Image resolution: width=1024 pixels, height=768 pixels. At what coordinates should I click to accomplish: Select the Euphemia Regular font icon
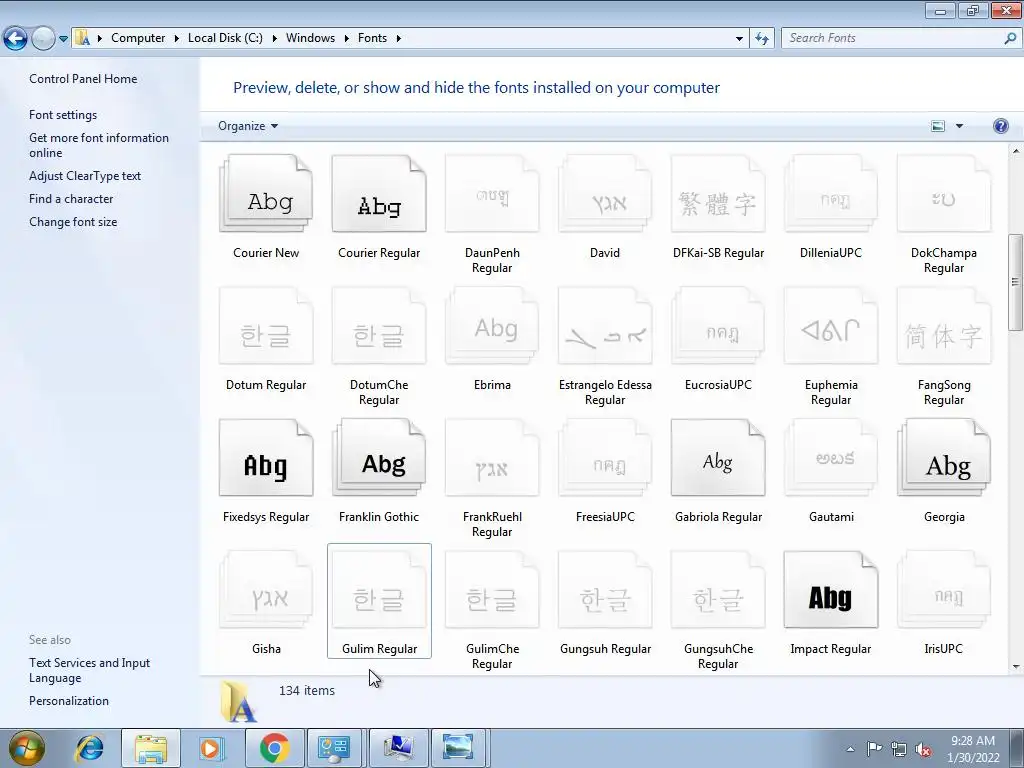[831, 326]
